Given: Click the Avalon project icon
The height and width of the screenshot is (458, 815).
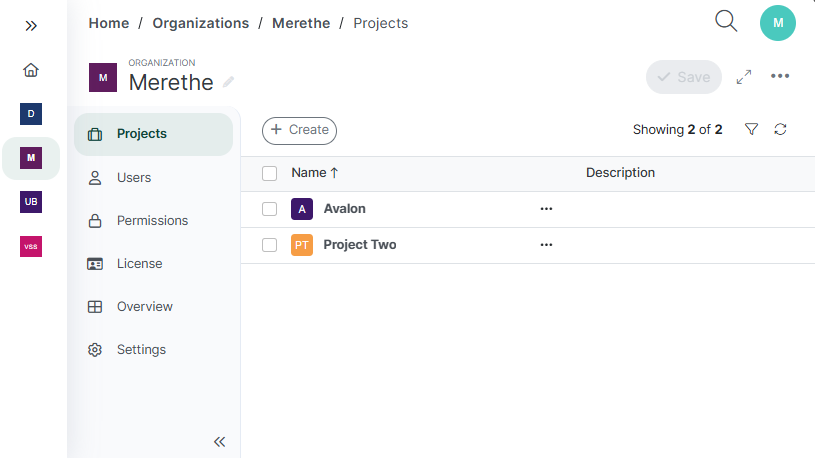Looking at the screenshot, I should pyautogui.click(x=302, y=209).
